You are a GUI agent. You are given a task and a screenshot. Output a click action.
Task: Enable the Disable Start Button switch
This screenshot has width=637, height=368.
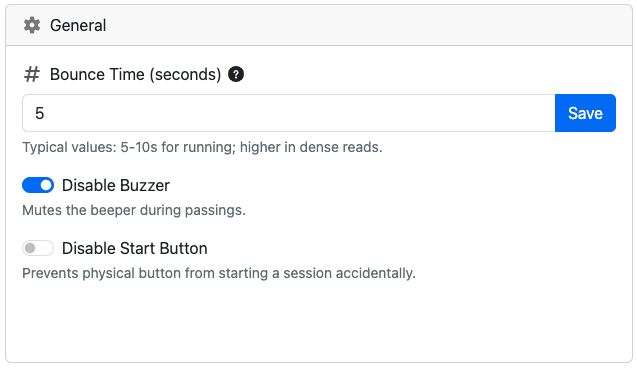38,248
